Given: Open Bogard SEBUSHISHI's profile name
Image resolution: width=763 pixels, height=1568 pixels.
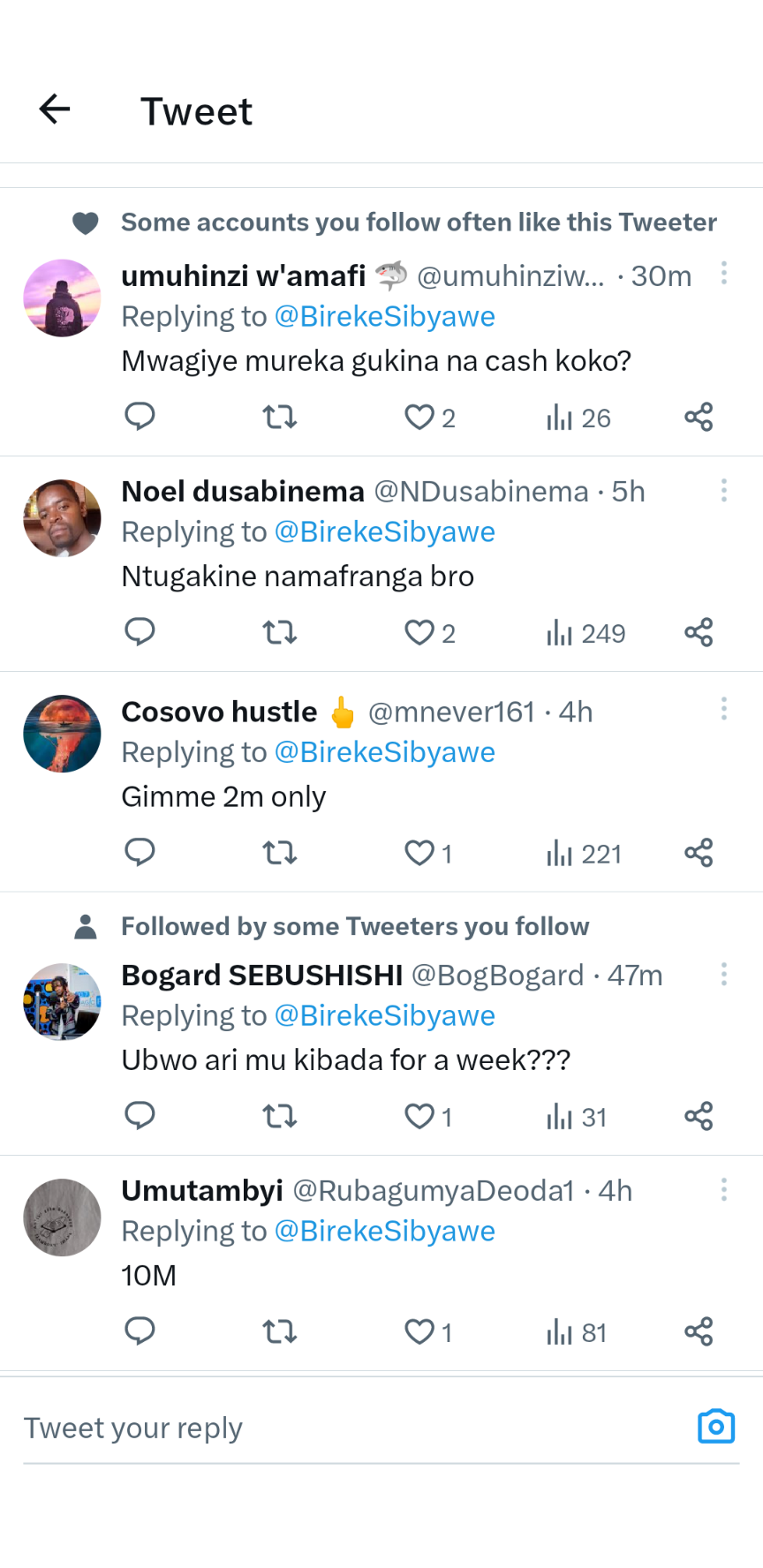Looking at the screenshot, I should pyautogui.click(x=261, y=975).
